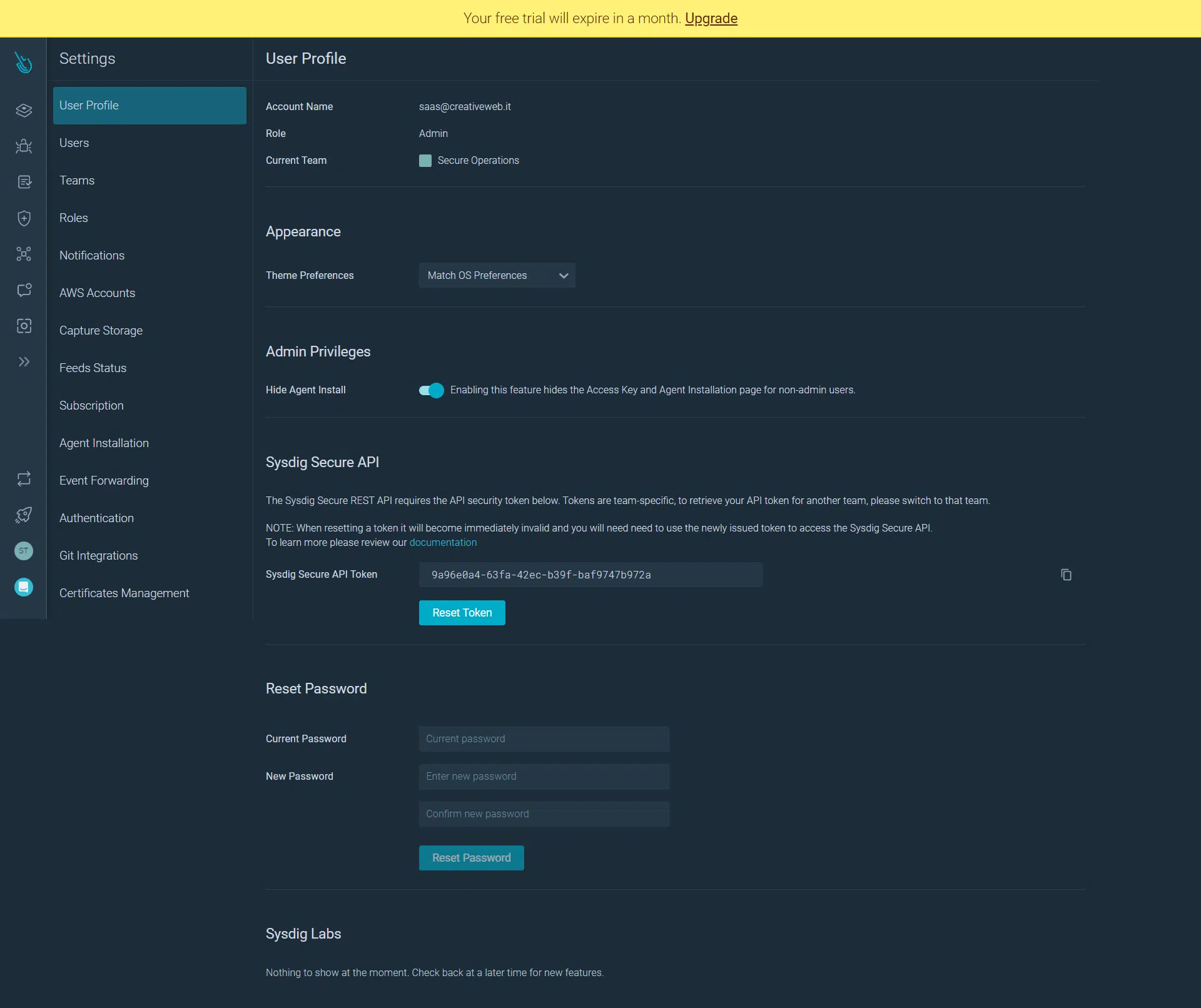Screen dimensions: 1201x1008
Task: Open Notifications settings
Action: click(x=149, y=256)
